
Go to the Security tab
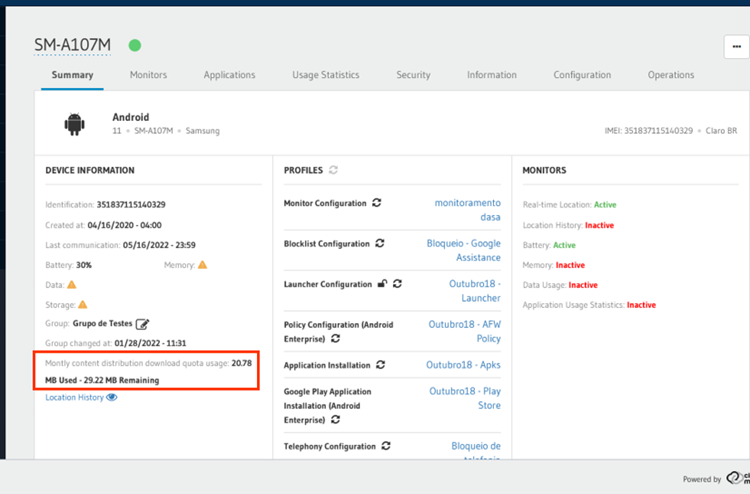coord(413,75)
